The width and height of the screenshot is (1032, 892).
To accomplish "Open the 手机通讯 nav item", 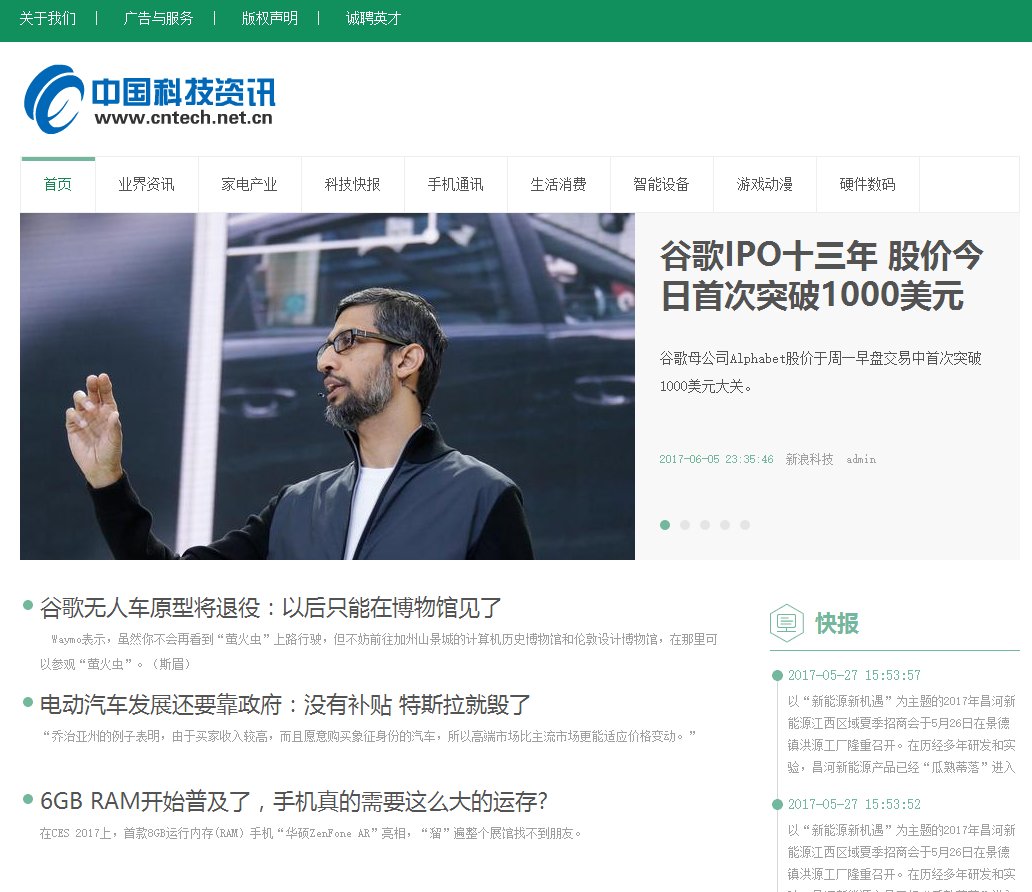I will pyautogui.click(x=455, y=185).
